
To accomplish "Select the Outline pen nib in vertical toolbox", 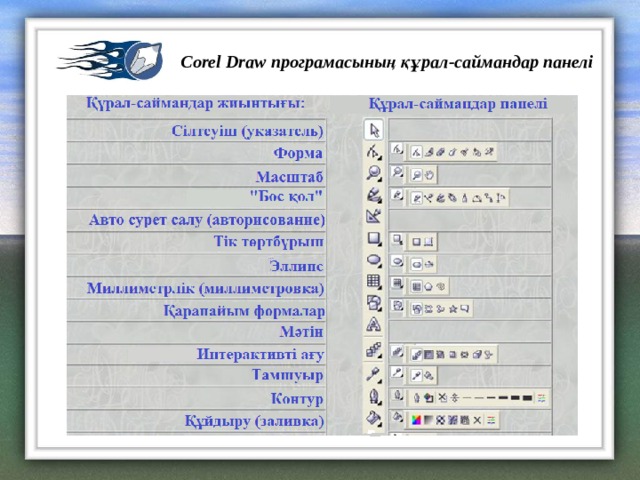I will (374, 396).
